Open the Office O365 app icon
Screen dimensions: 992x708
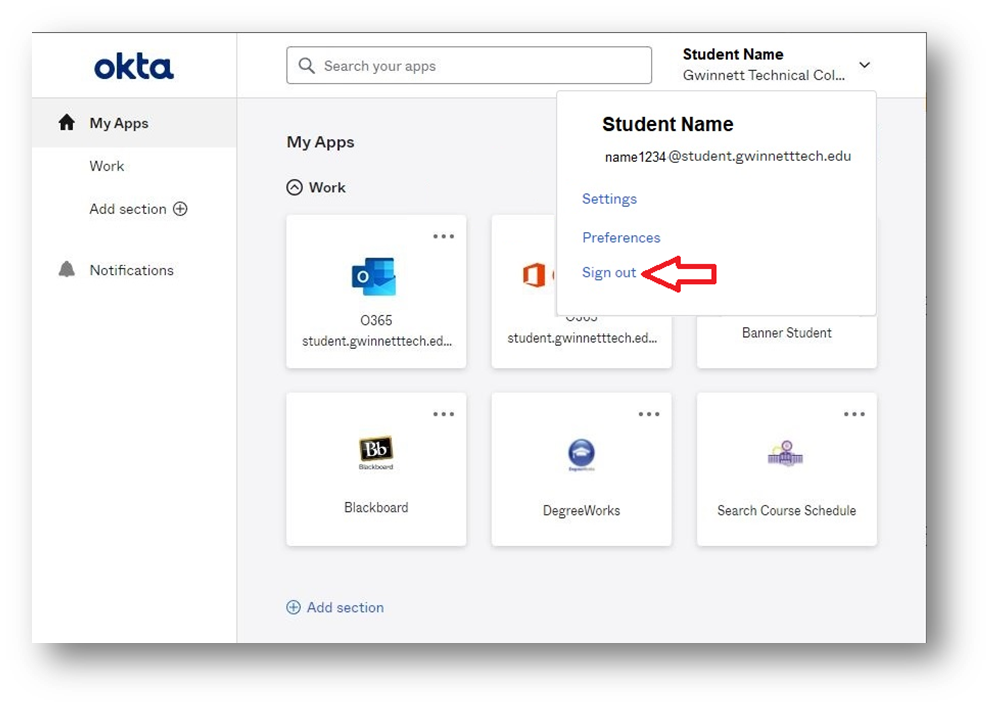535,275
